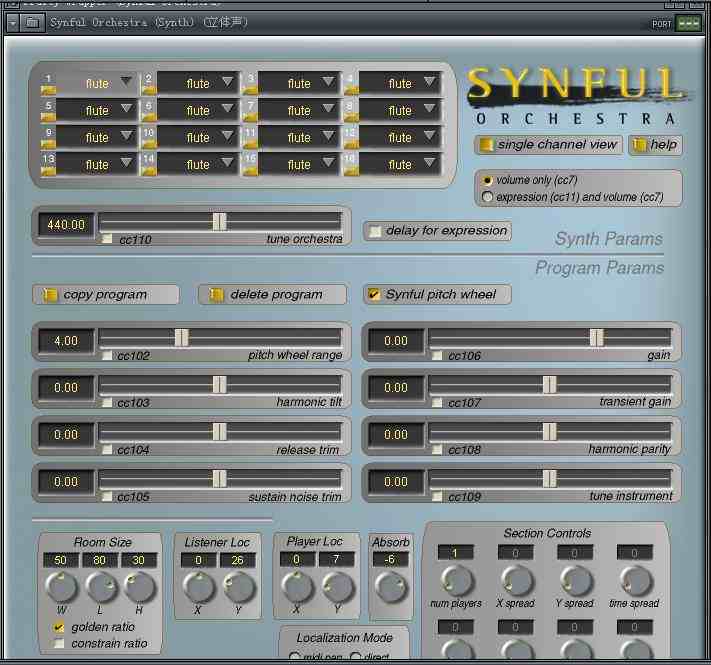The image size is (711, 665).
Task: Click the transient gain slider handle
Action: 550,385
